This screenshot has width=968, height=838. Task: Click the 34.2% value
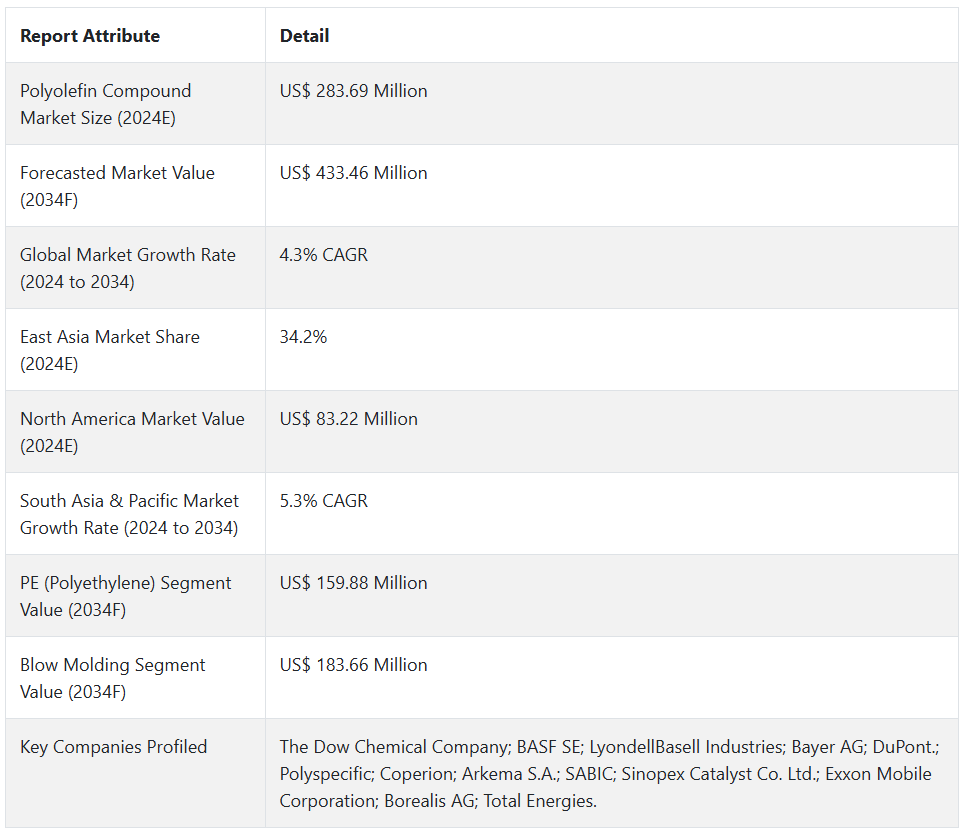point(303,337)
